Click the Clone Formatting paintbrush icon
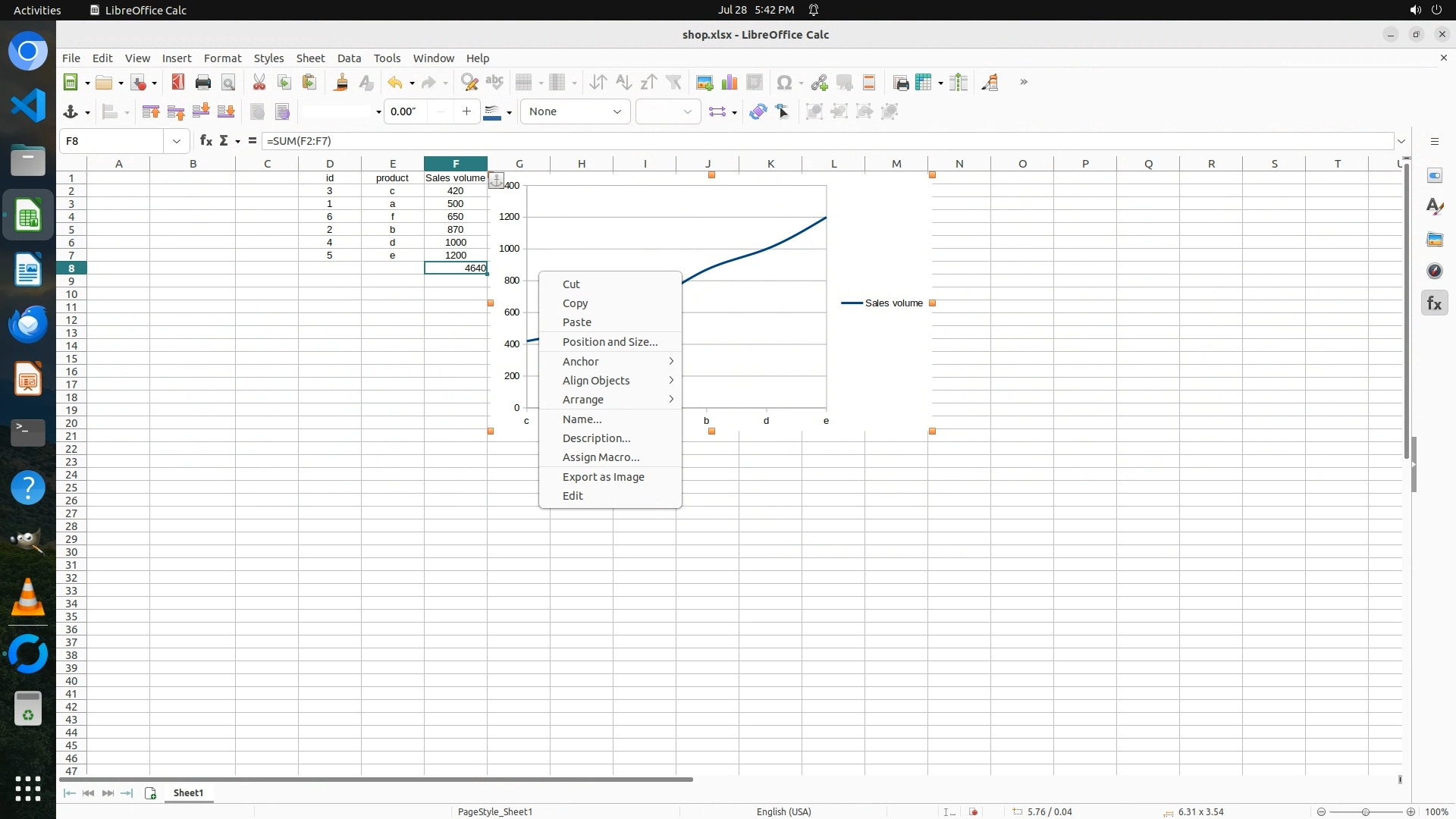This screenshot has width=1456, height=819. tap(340, 83)
